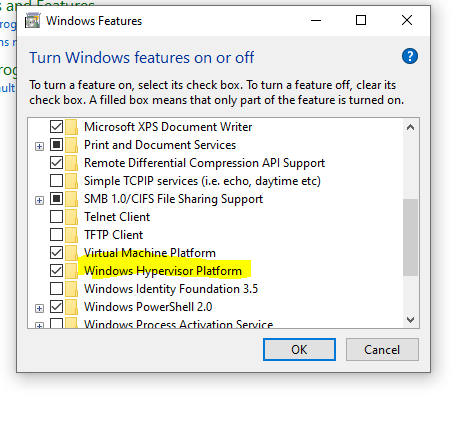Select Virtual Machine Platform row text
The width and height of the screenshot is (468, 436).
[150, 253]
